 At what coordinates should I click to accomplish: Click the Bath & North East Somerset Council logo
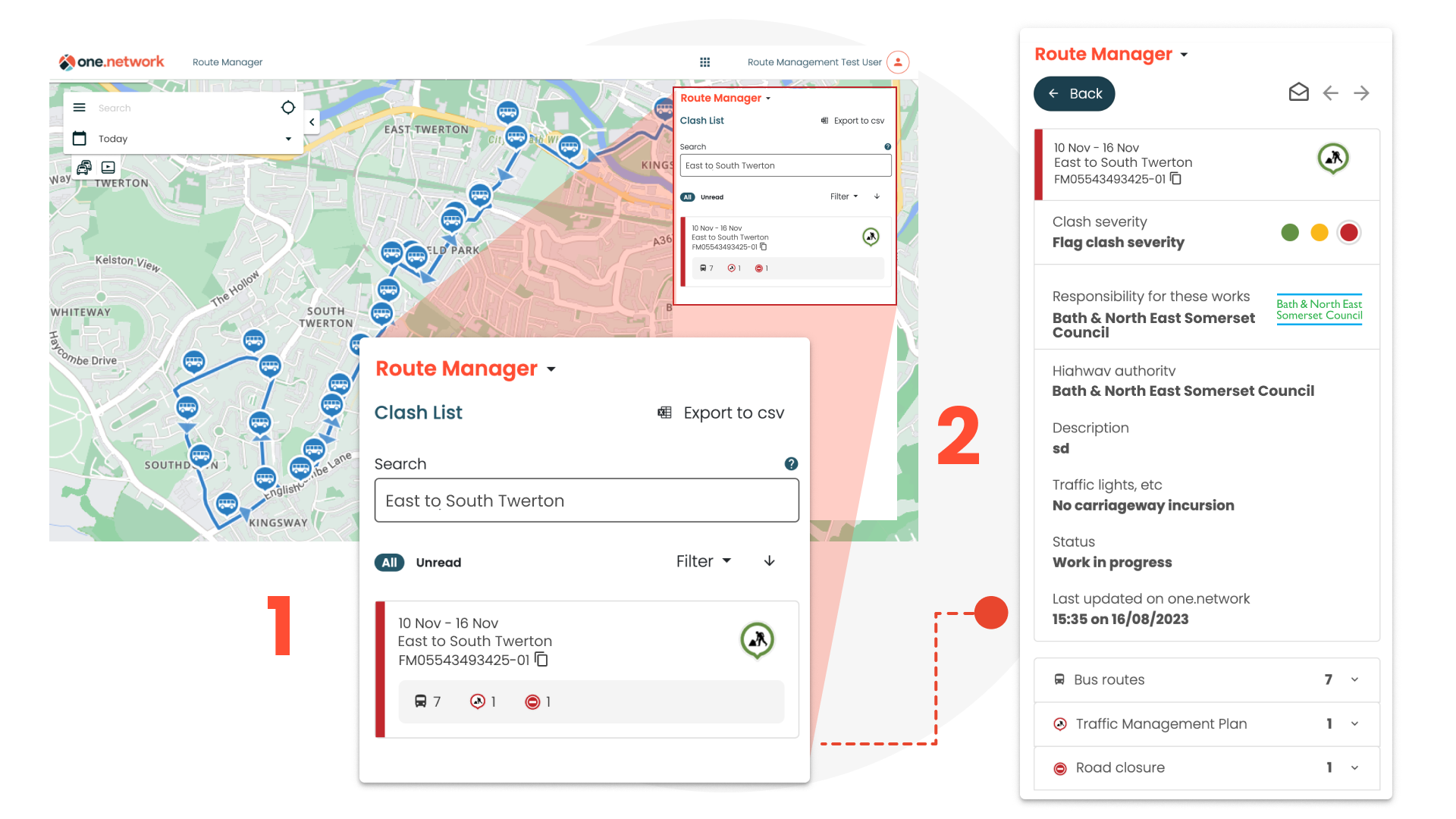tap(1319, 309)
